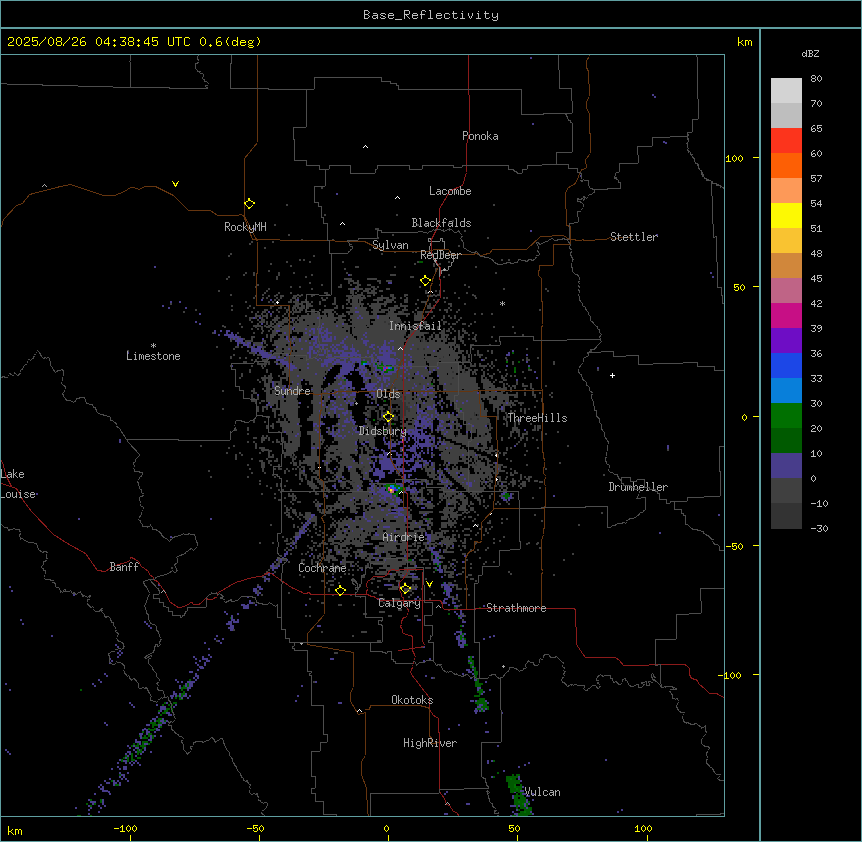This screenshot has width=862, height=842.
Task: Click the white plus marker north of Drumheller
Action: 612,375
